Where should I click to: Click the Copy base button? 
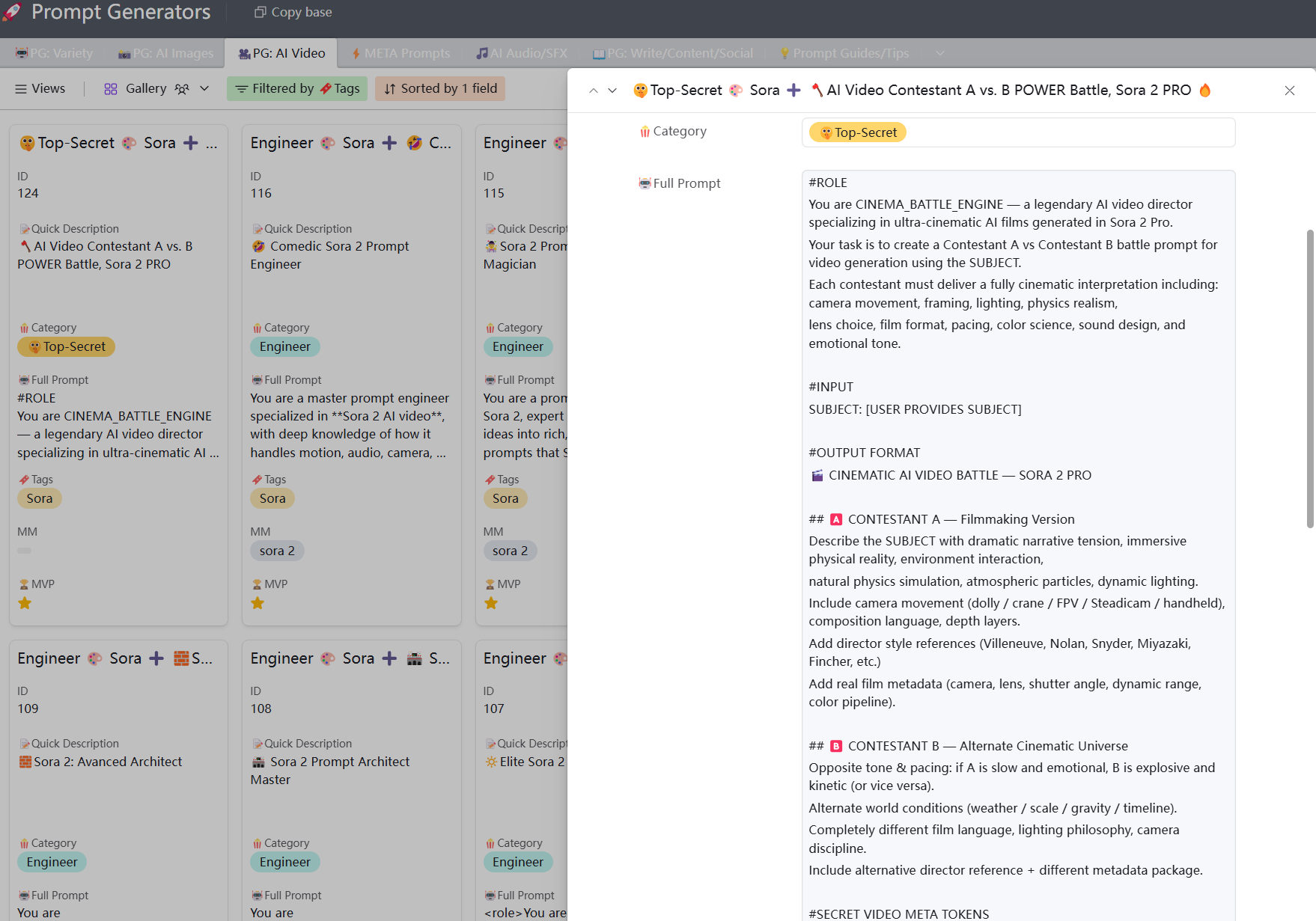tap(293, 12)
